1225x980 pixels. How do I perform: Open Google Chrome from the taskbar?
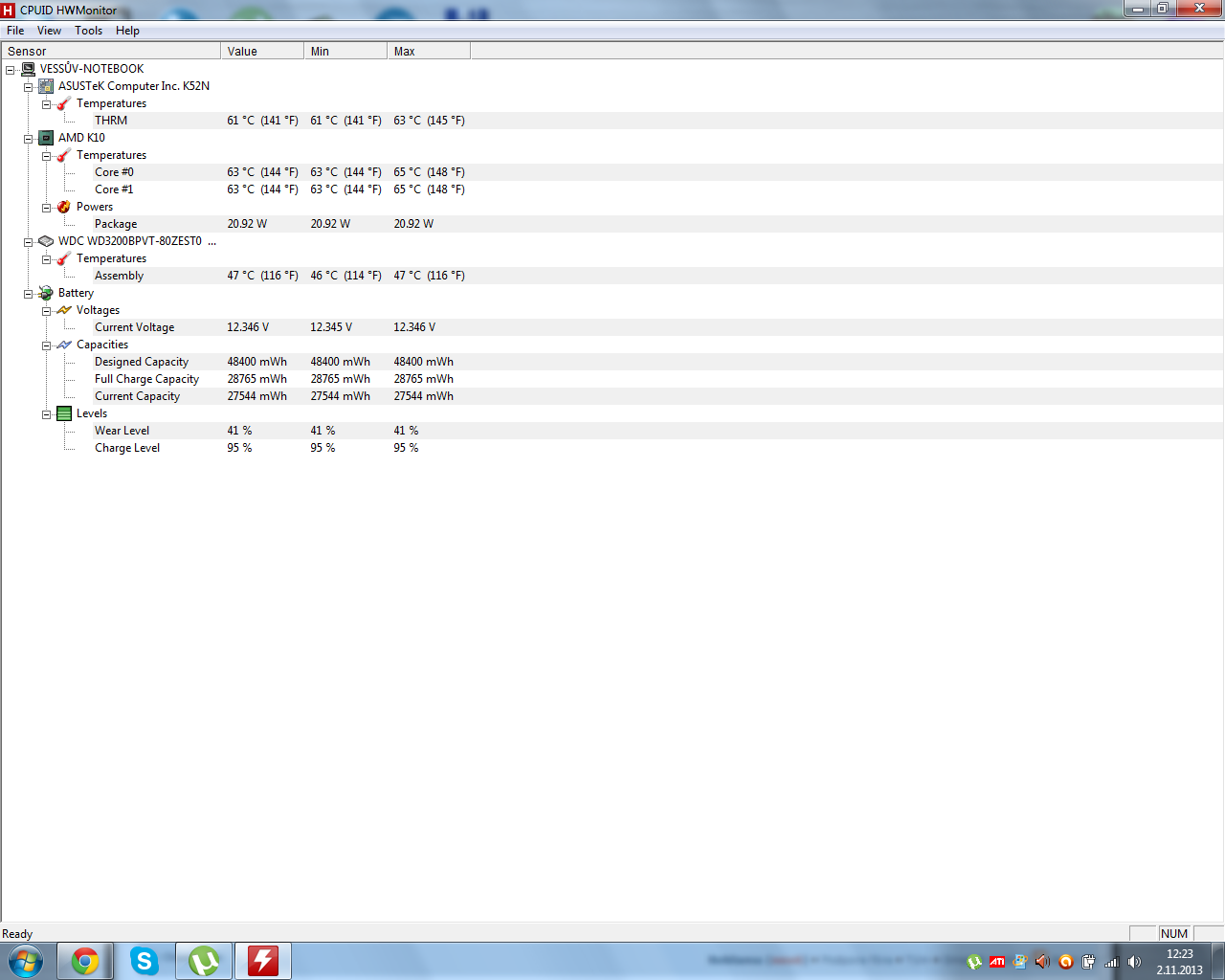(x=85, y=961)
